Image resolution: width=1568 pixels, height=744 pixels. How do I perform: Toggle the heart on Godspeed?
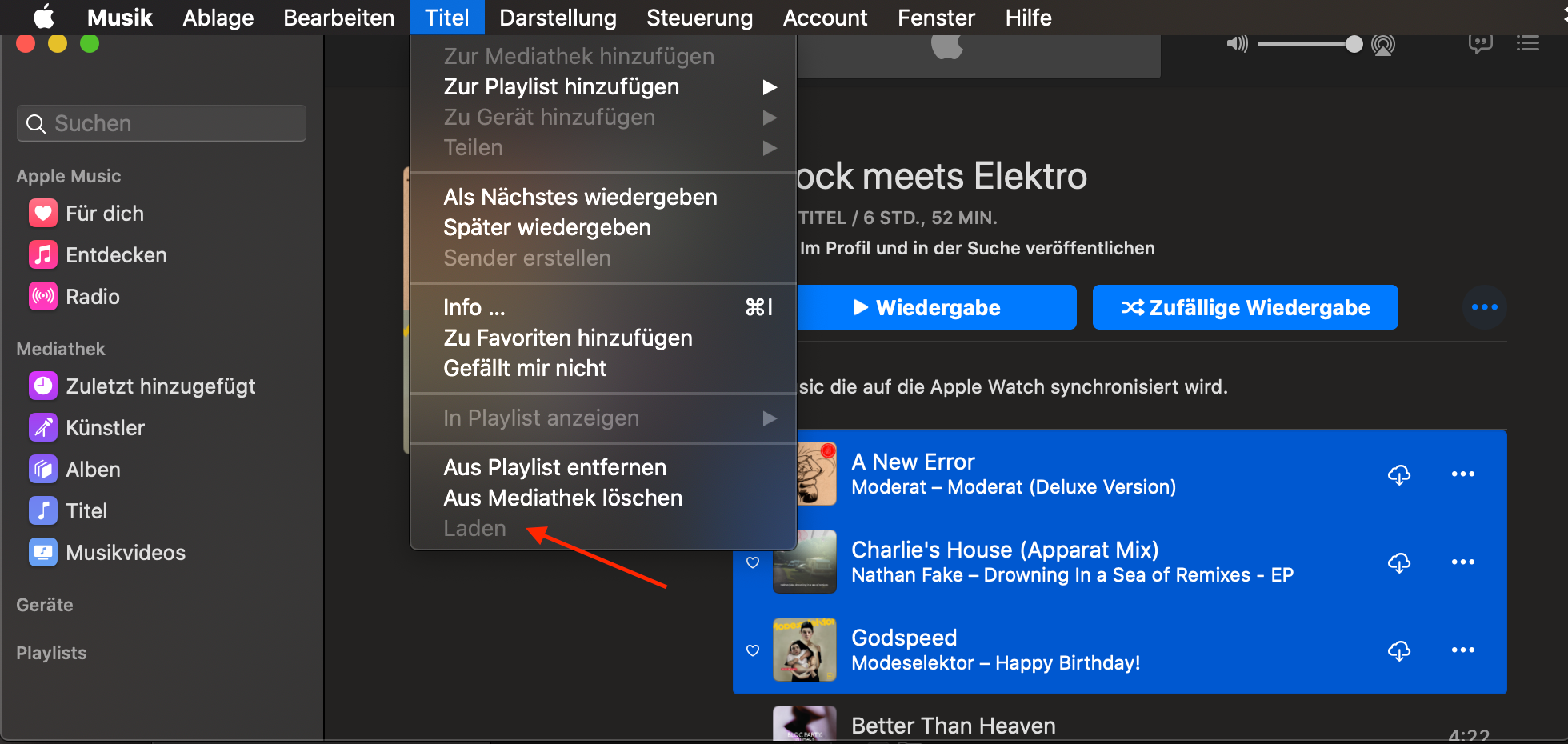pos(753,650)
